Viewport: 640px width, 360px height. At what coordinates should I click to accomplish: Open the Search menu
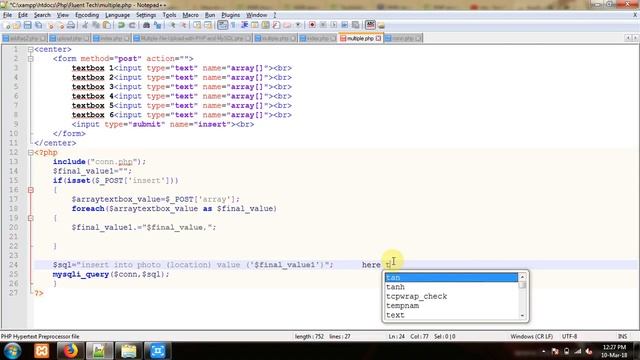(x=42, y=15)
